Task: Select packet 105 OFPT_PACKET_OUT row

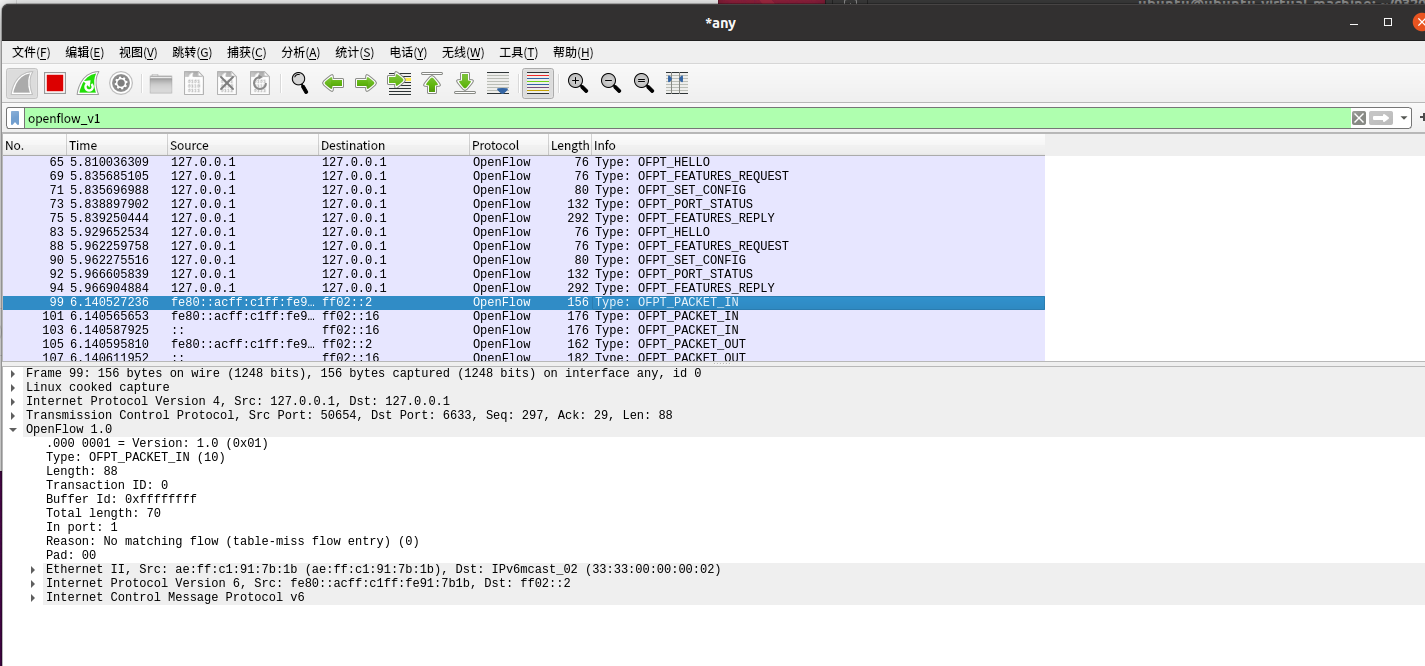Action: click(524, 344)
